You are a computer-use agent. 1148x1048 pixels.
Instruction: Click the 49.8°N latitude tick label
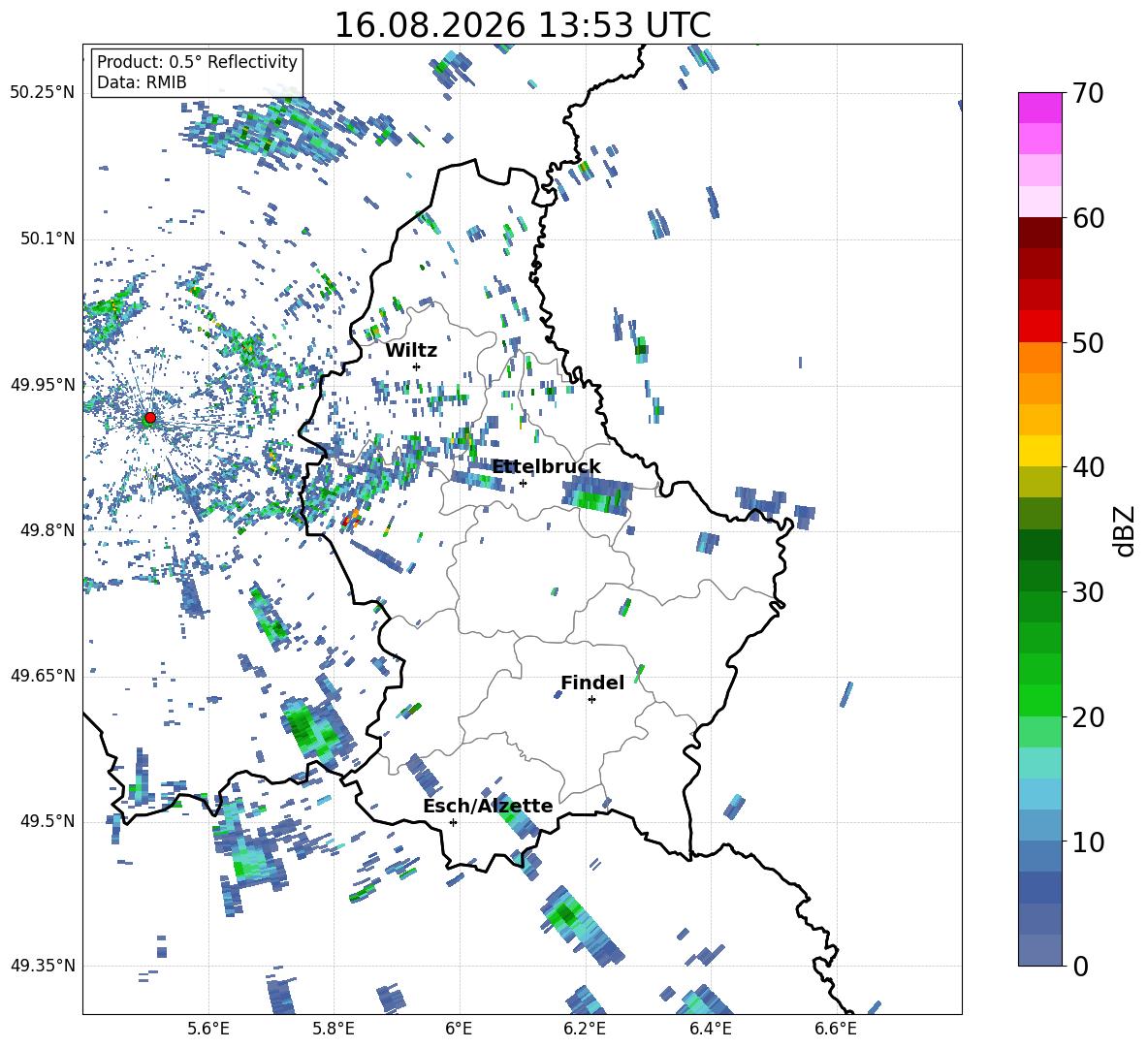tap(48, 530)
